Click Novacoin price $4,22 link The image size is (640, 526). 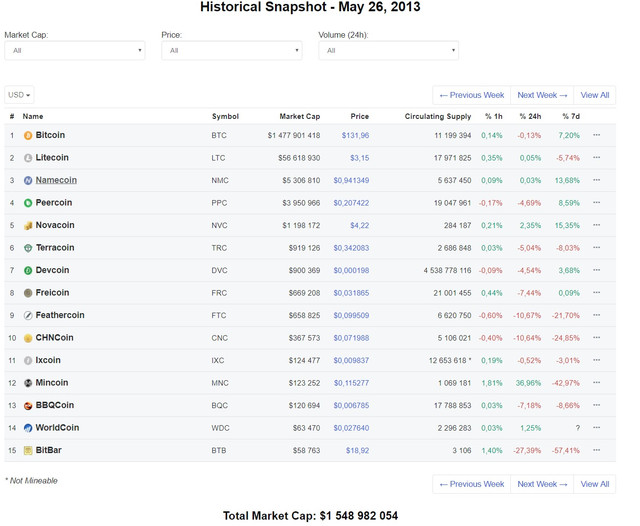click(360, 225)
